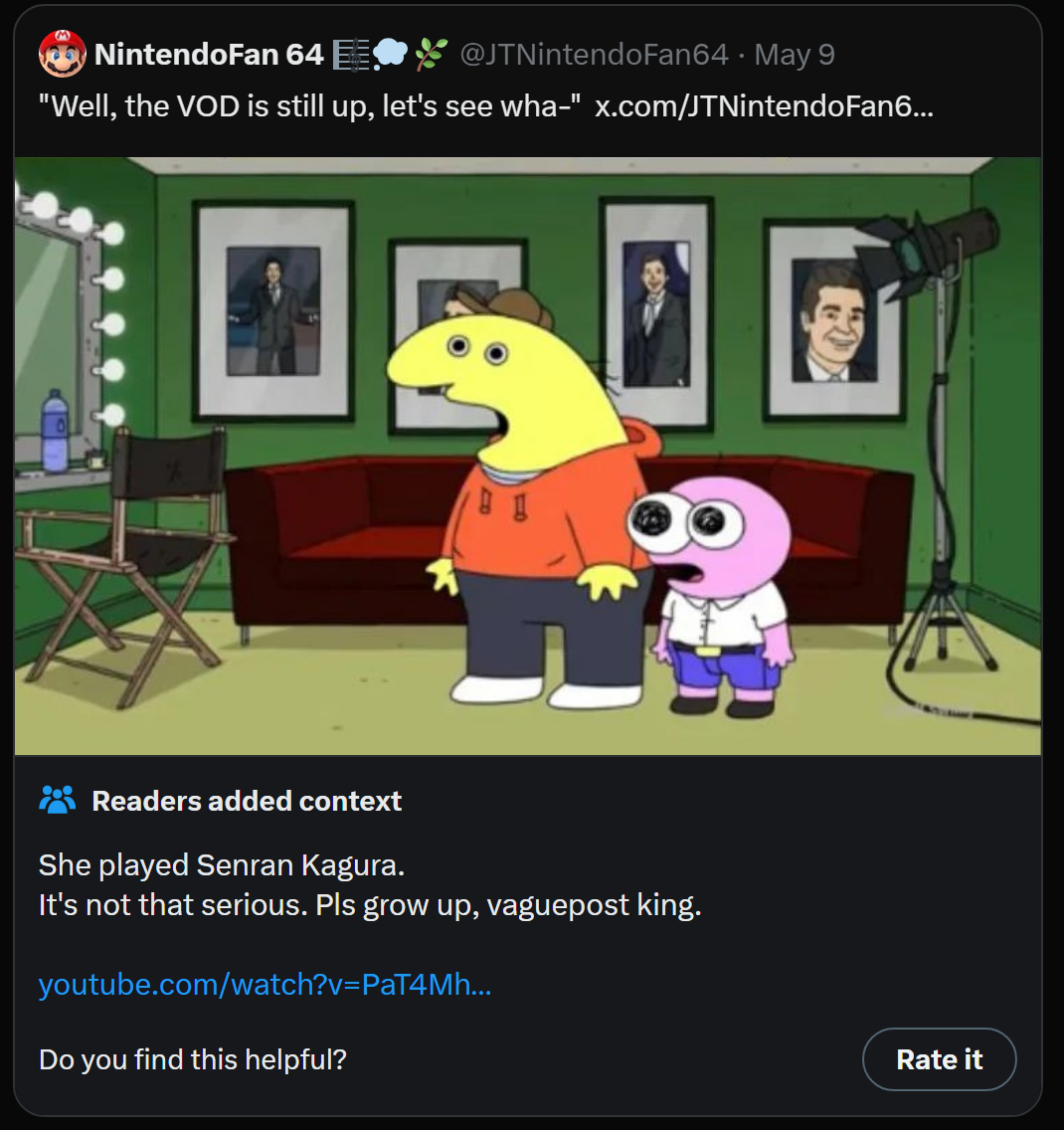Click the green herb emoji icon
This screenshot has height=1130, width=1064.
point(431,55)
